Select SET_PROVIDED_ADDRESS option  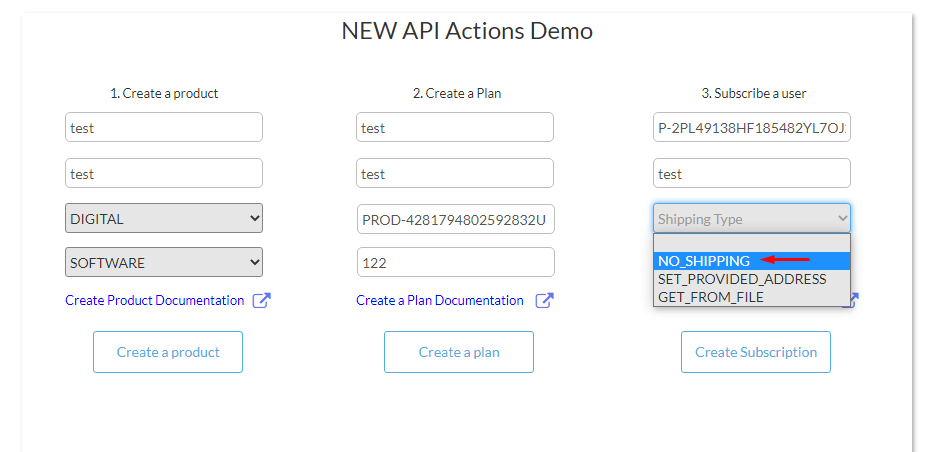[x=752, y=279]
